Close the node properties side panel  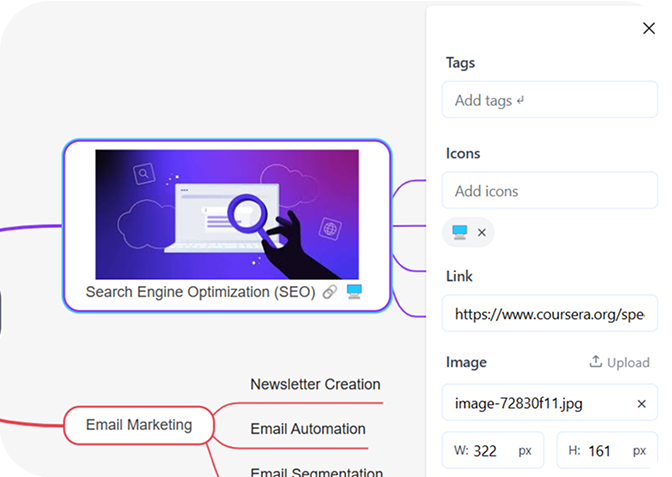tap(648, 29)
